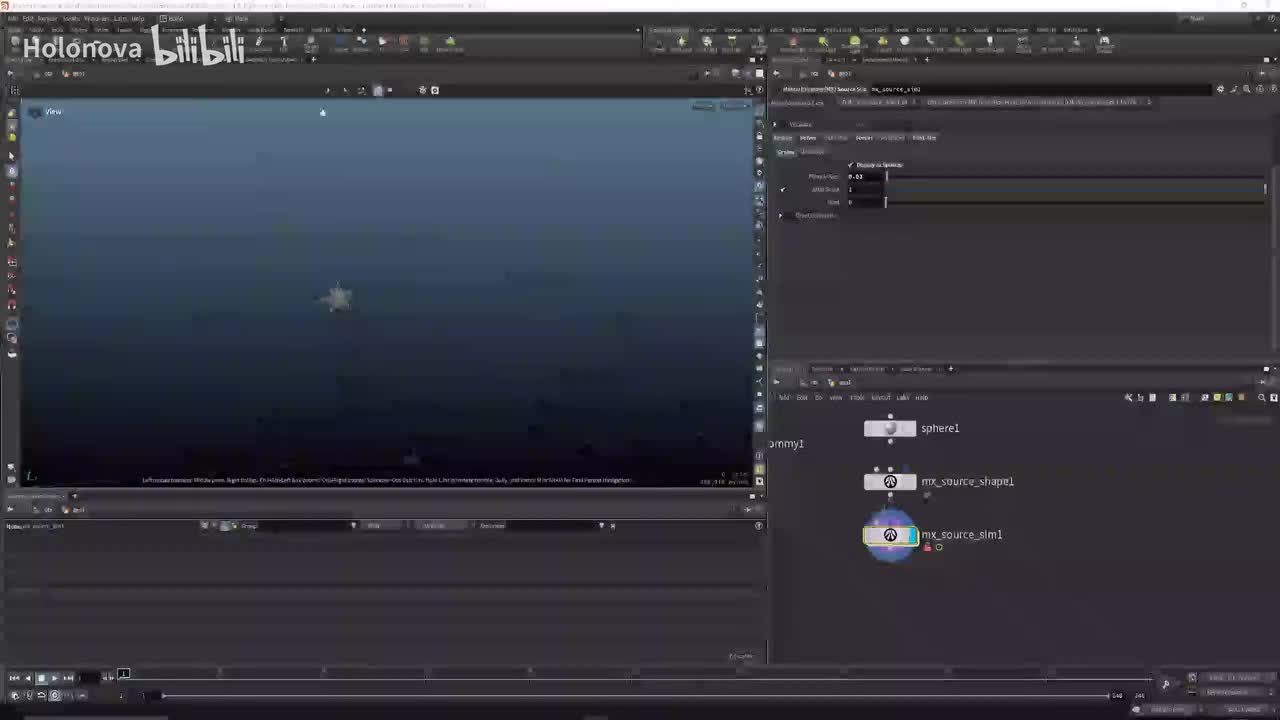The width and height of the screenshot is (1280, 720).
Task: Select the sphere1 node
Action: coord(890,429)
